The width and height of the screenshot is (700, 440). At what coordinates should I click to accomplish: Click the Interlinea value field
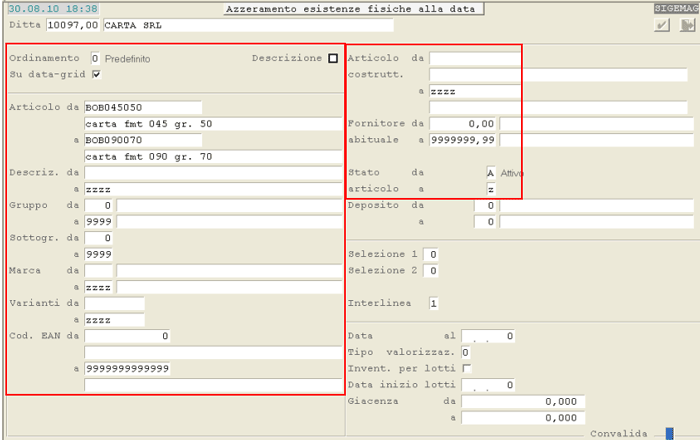(434, 303)
